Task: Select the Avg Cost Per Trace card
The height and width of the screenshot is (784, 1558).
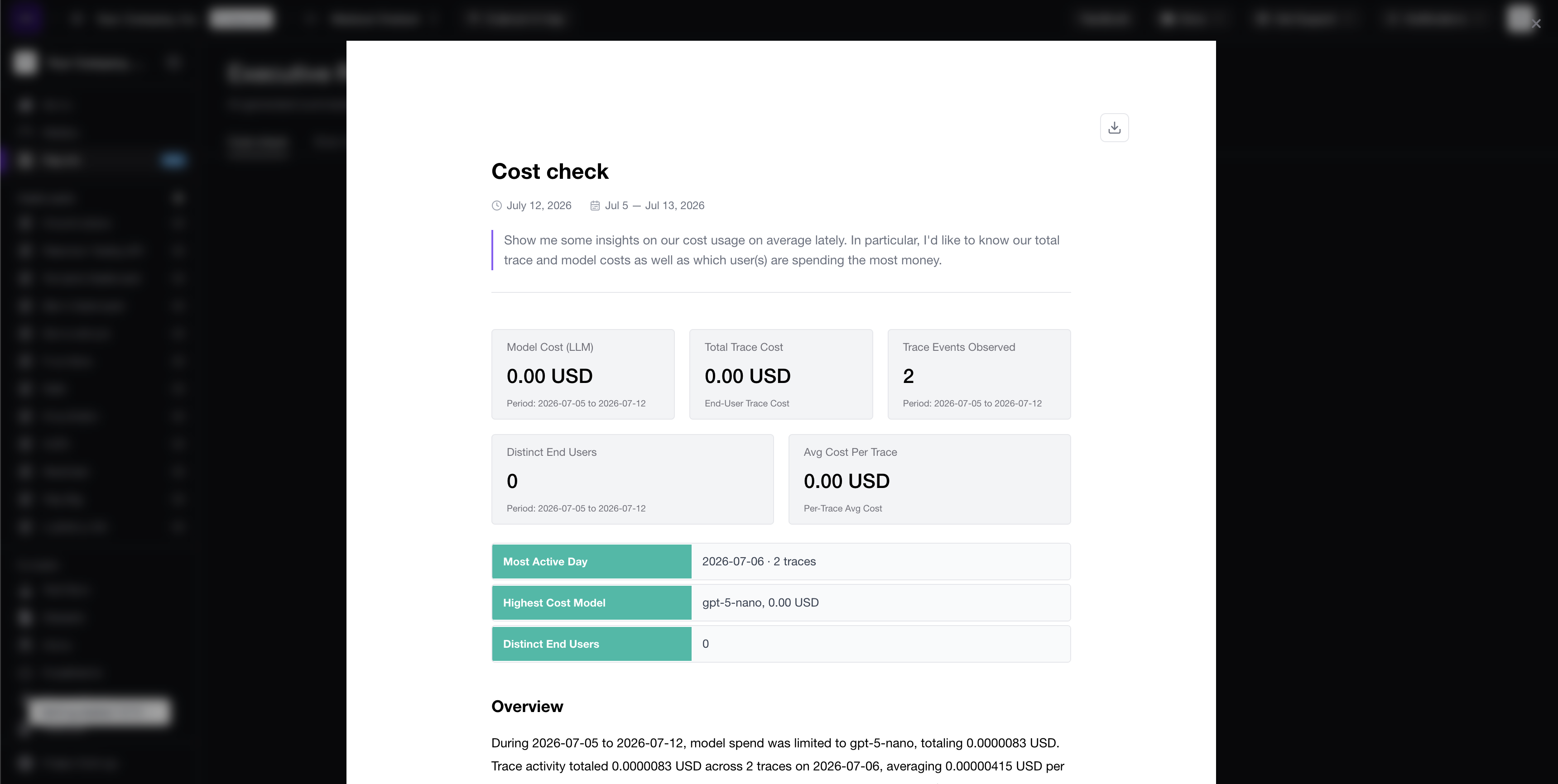Action: [930, 479]
